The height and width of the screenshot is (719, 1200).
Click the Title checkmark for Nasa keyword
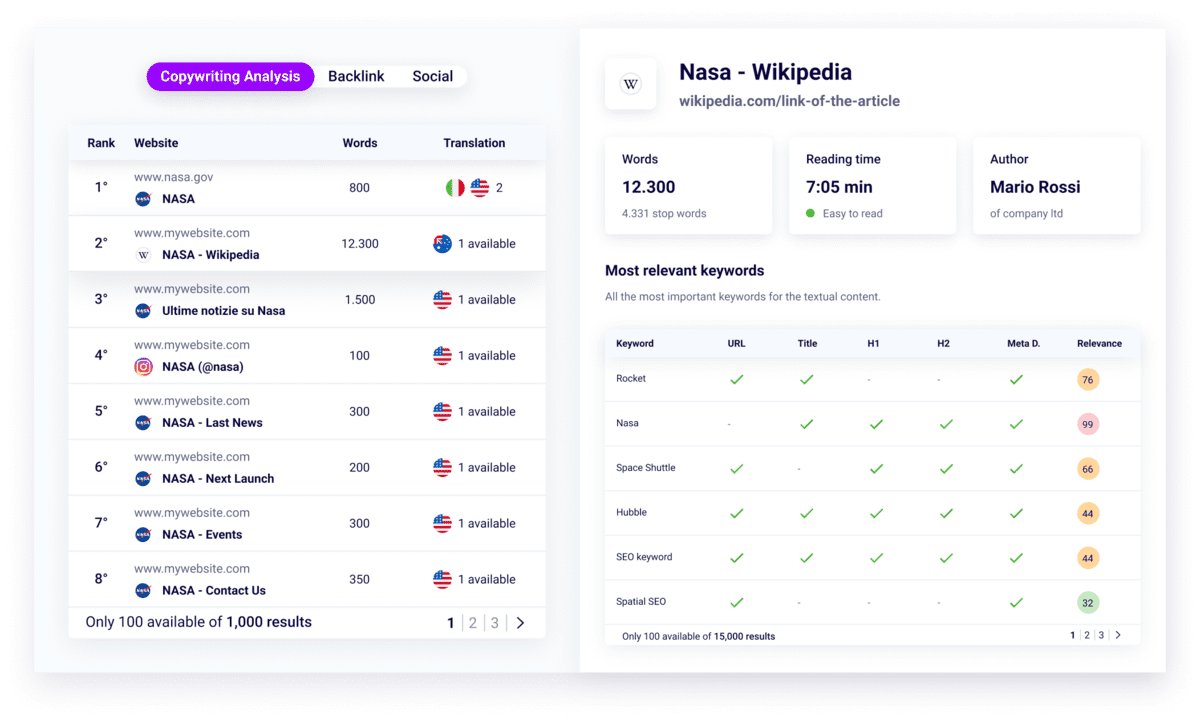click(806, 424)
